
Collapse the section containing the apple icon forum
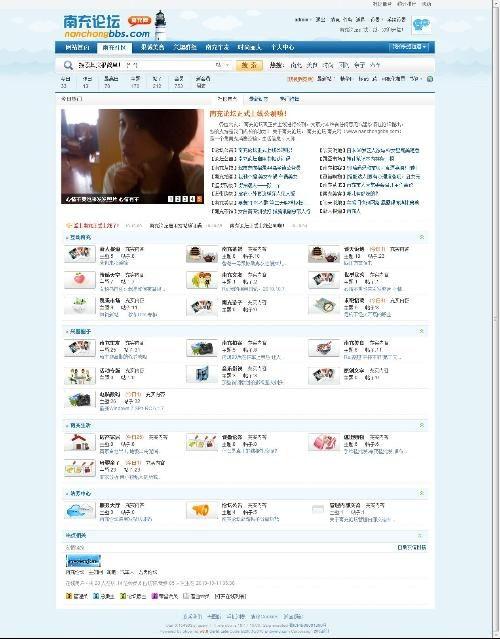click(x=422, y=237)
